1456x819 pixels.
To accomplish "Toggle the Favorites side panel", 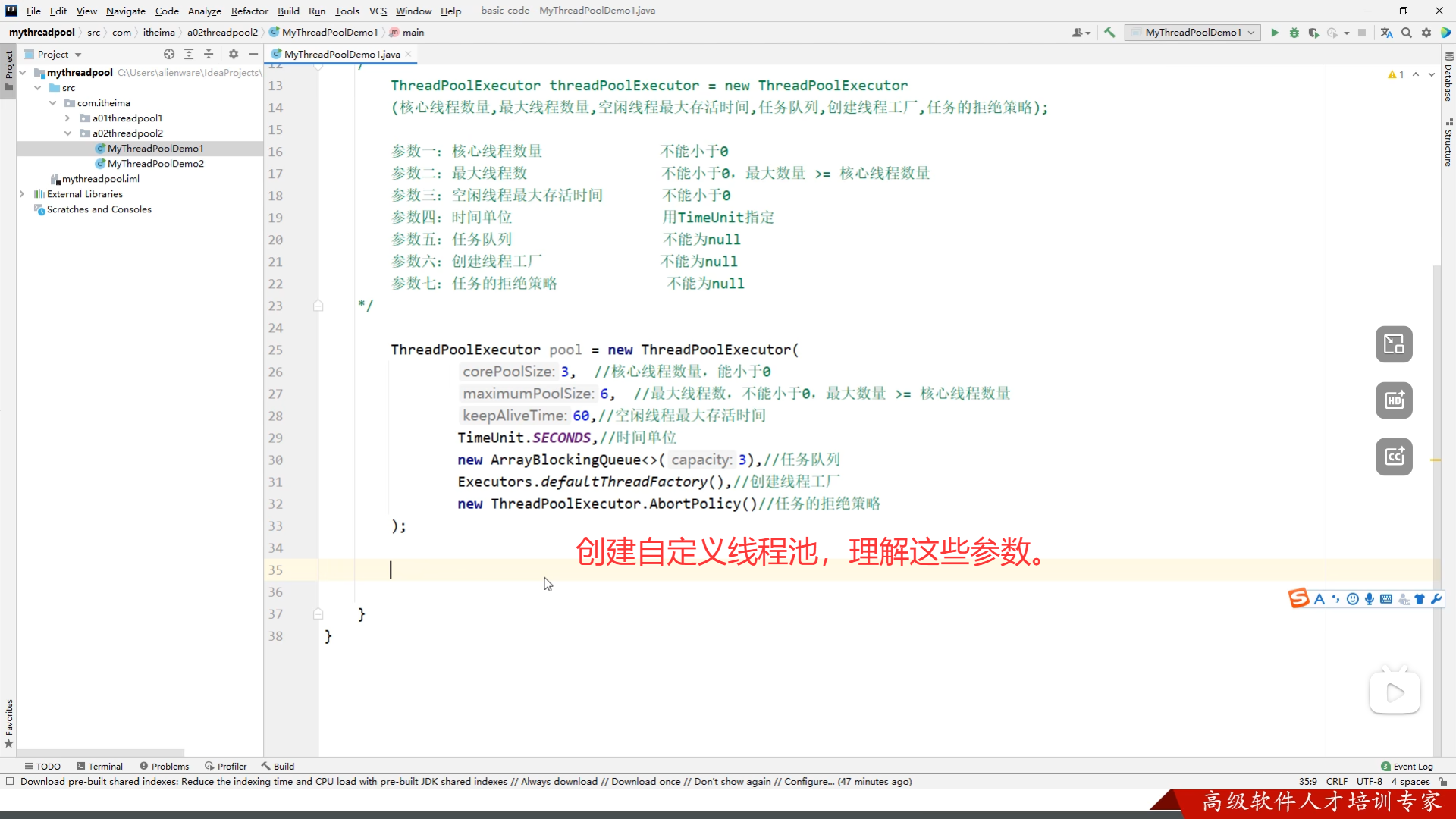I will pyautogui.click(x=8, y=722).
